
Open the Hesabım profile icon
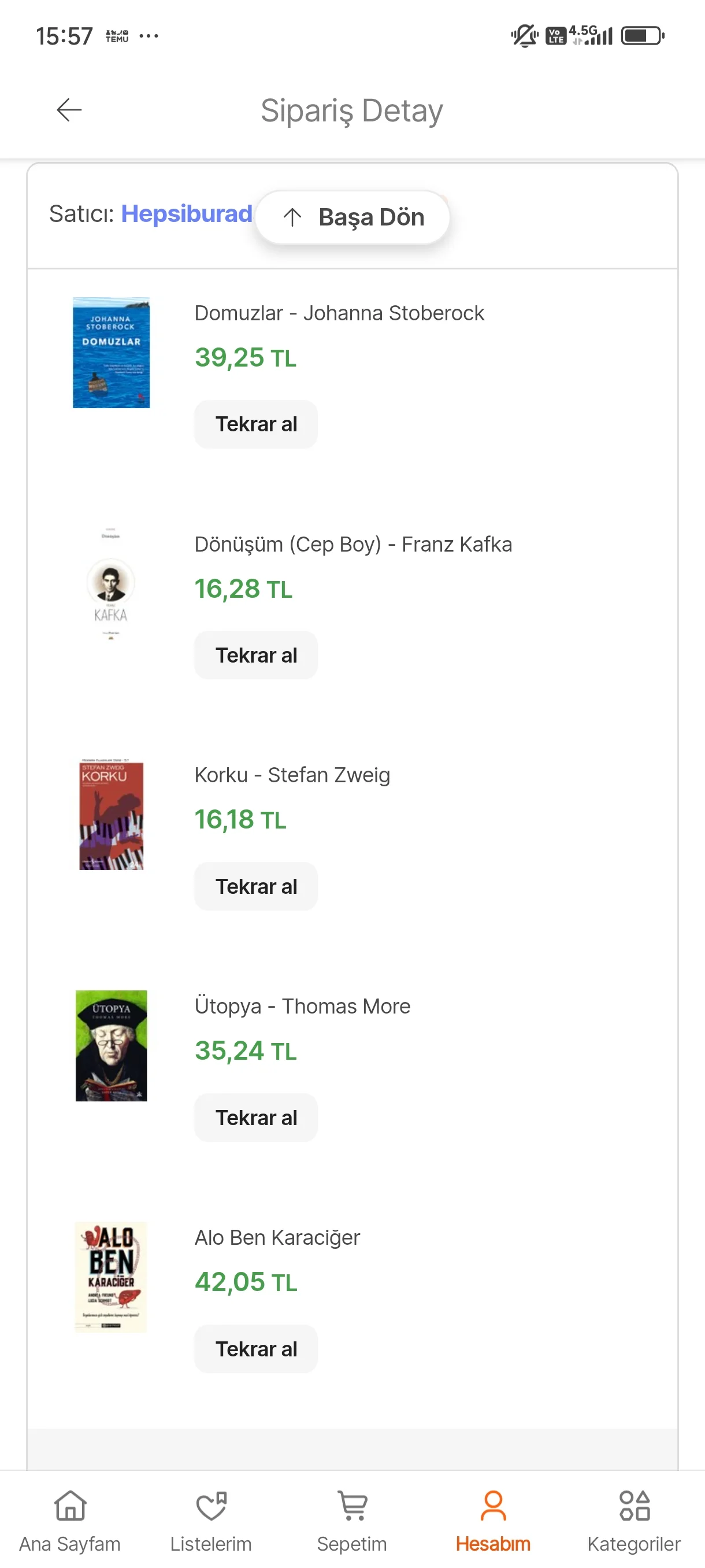pos(493,1506)
